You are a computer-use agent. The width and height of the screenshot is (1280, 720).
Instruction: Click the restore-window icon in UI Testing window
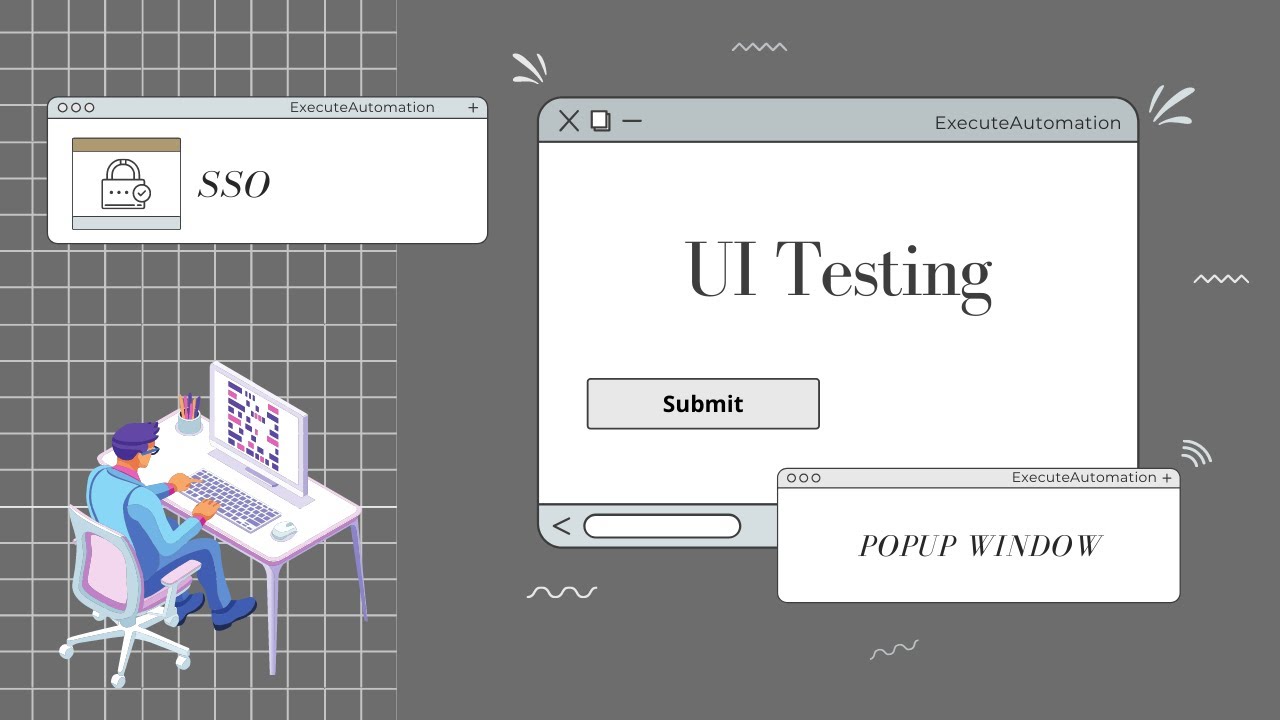coord(601,121)
